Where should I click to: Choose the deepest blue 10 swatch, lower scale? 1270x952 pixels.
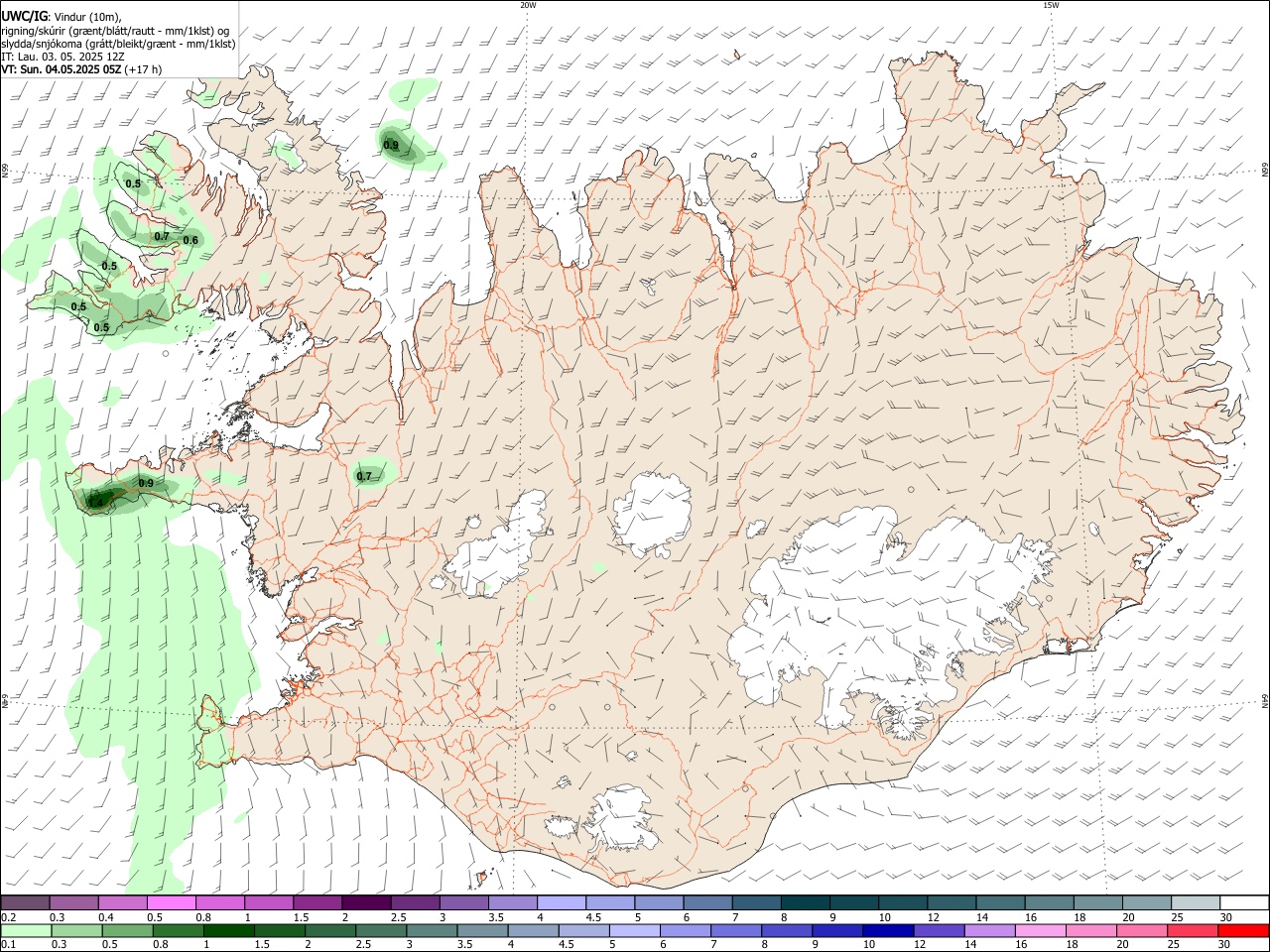(888, 930)
